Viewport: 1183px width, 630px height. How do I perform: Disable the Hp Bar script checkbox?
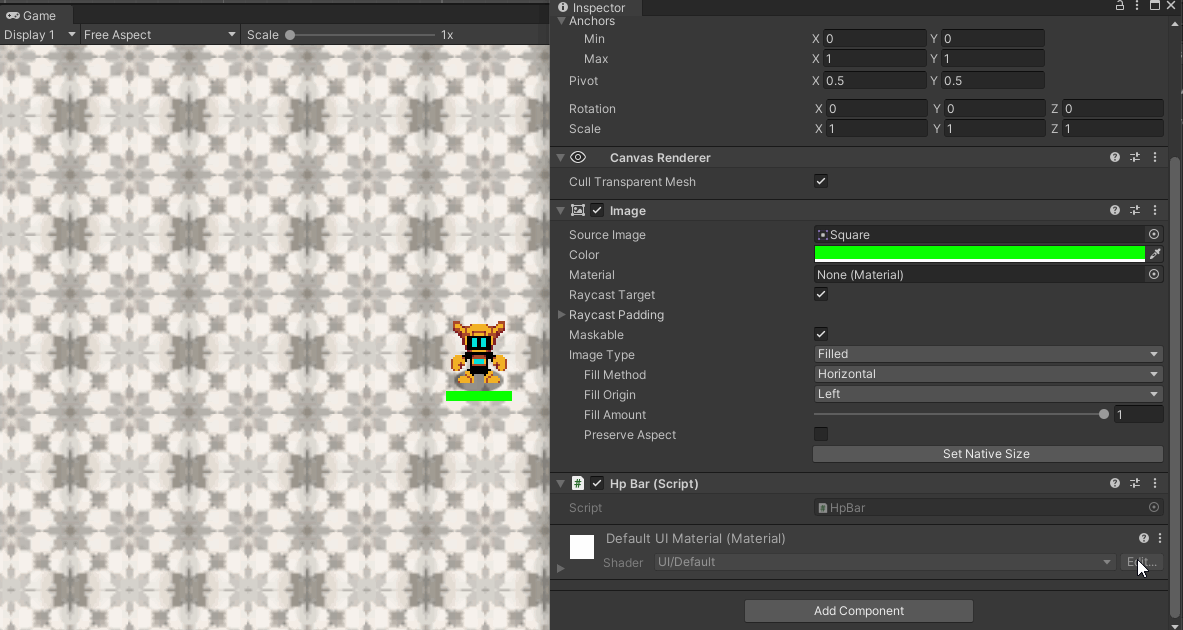[598, 484]
